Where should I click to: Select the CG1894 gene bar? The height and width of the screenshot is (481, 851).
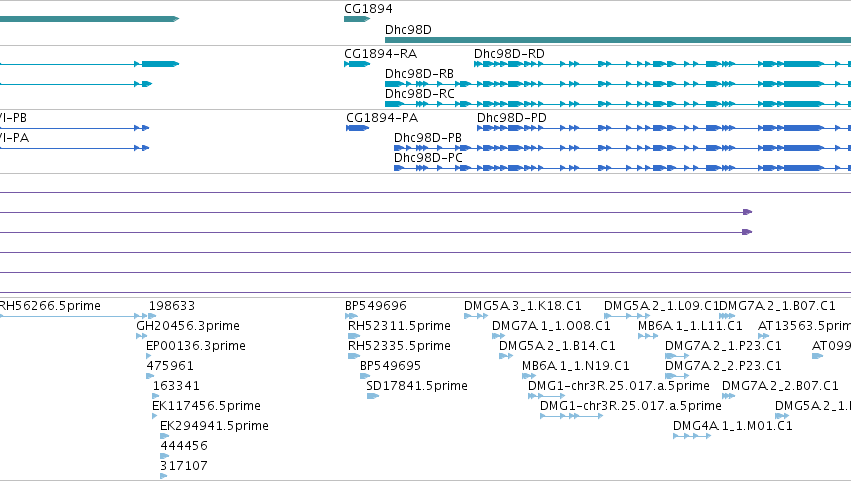tap(357, 19)
